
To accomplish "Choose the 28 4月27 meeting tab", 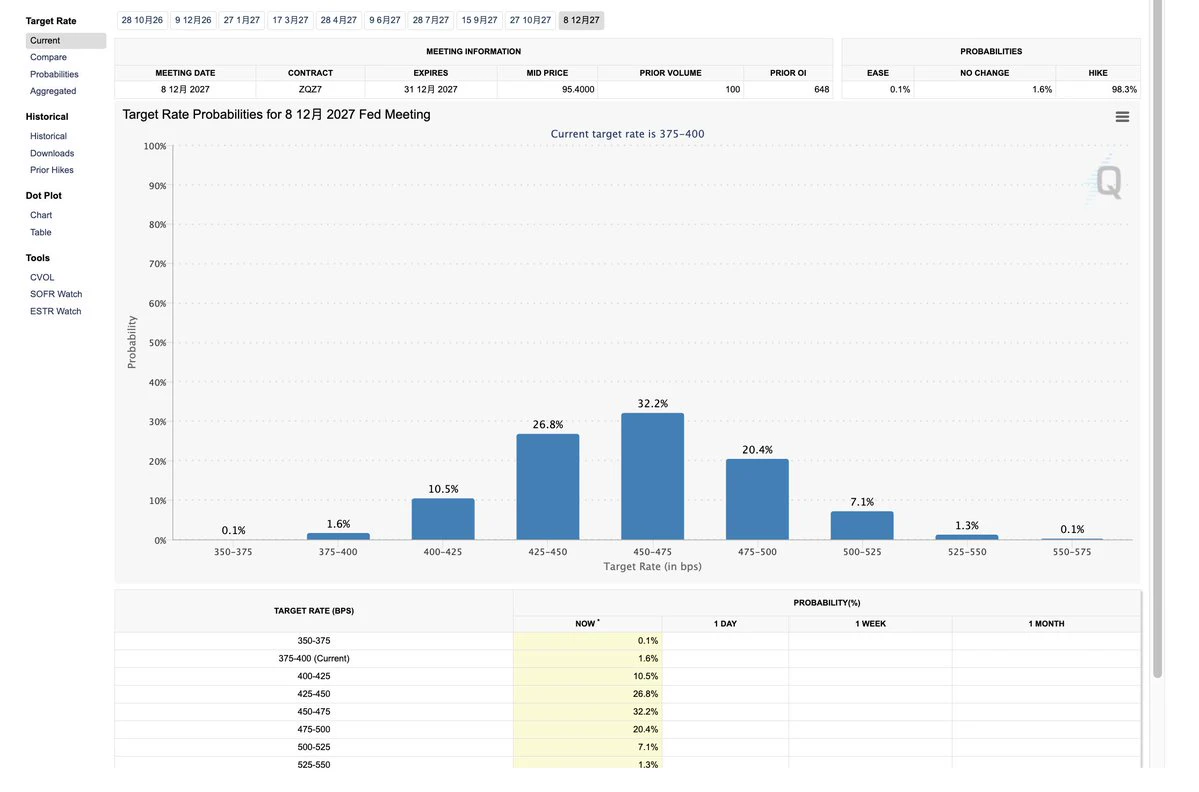I will point(339,21).
